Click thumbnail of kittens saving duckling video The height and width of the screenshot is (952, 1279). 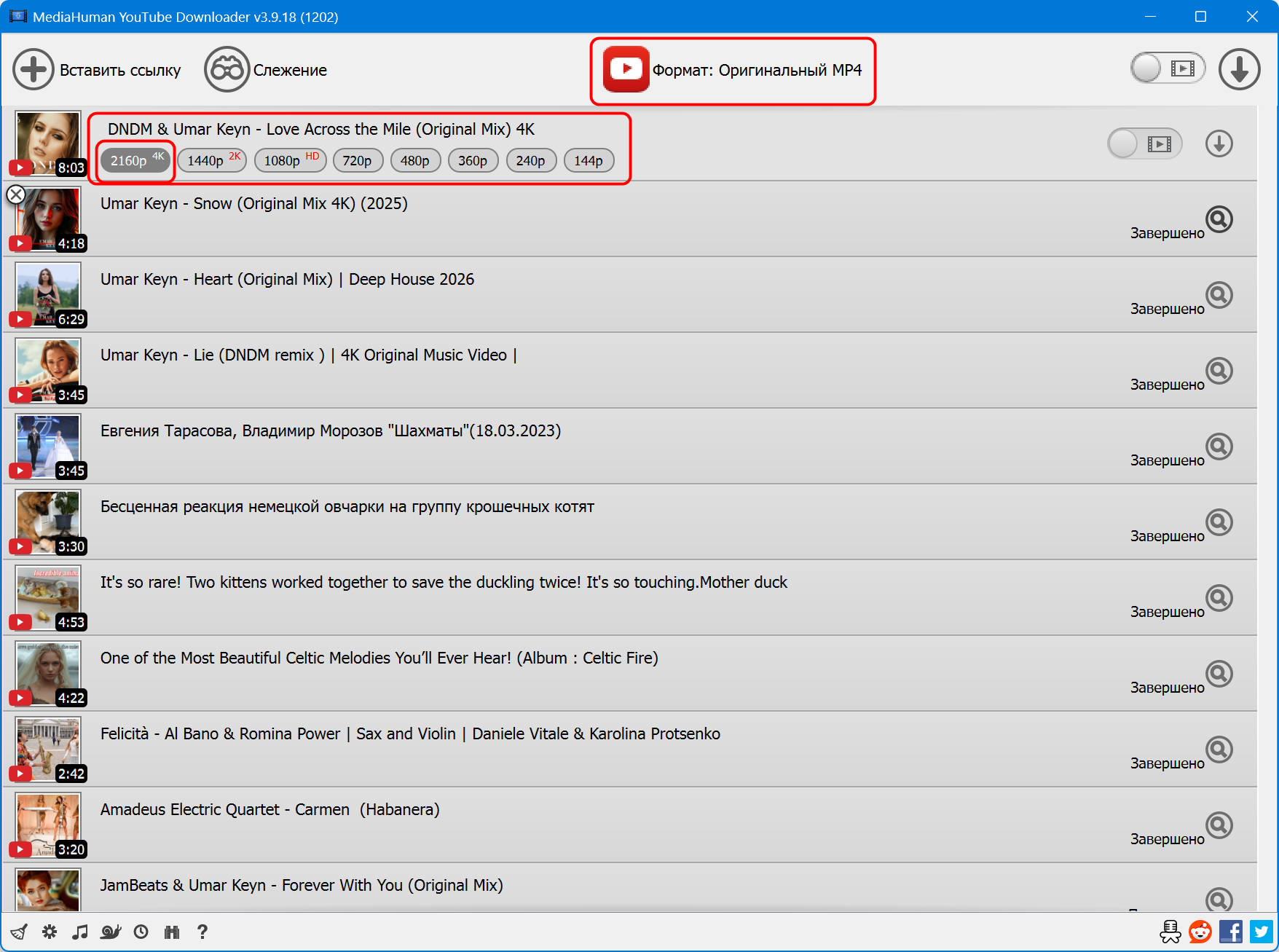point(48,598)
